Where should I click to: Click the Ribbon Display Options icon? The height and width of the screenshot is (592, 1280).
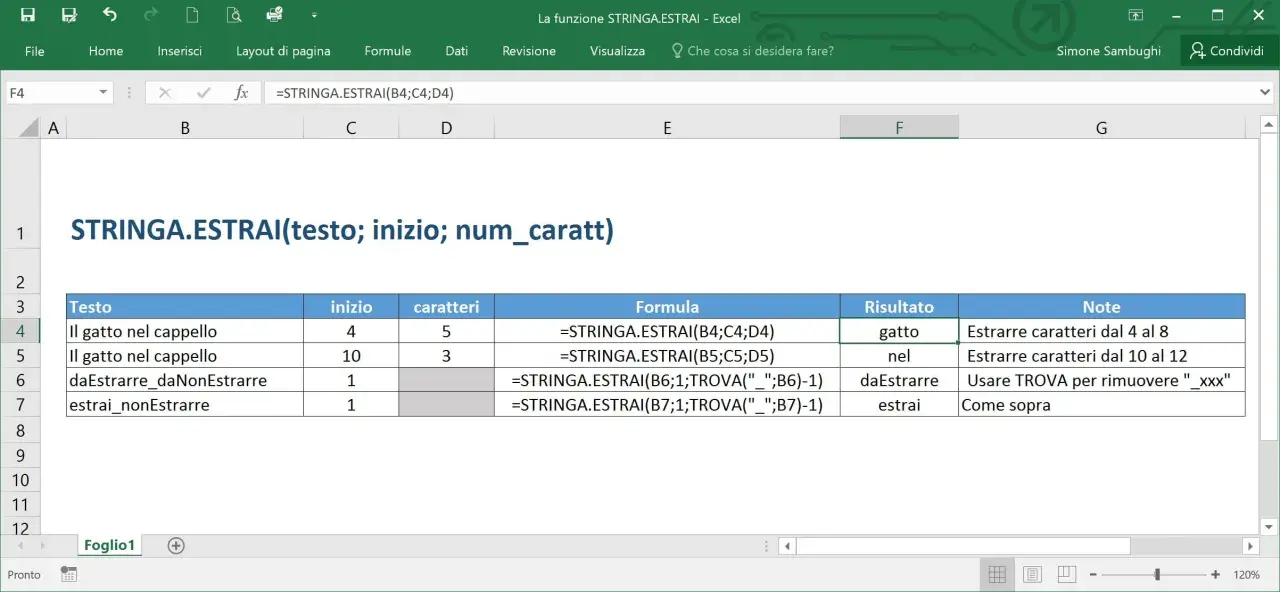coord(1136,15)
